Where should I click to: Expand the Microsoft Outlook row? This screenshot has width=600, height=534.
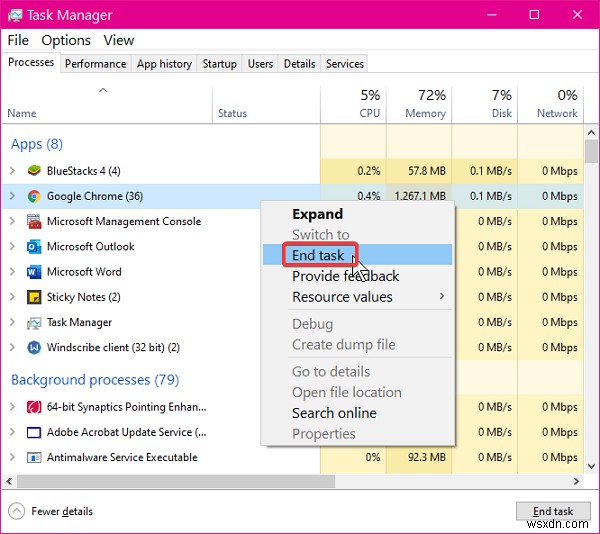pos(12,246)
